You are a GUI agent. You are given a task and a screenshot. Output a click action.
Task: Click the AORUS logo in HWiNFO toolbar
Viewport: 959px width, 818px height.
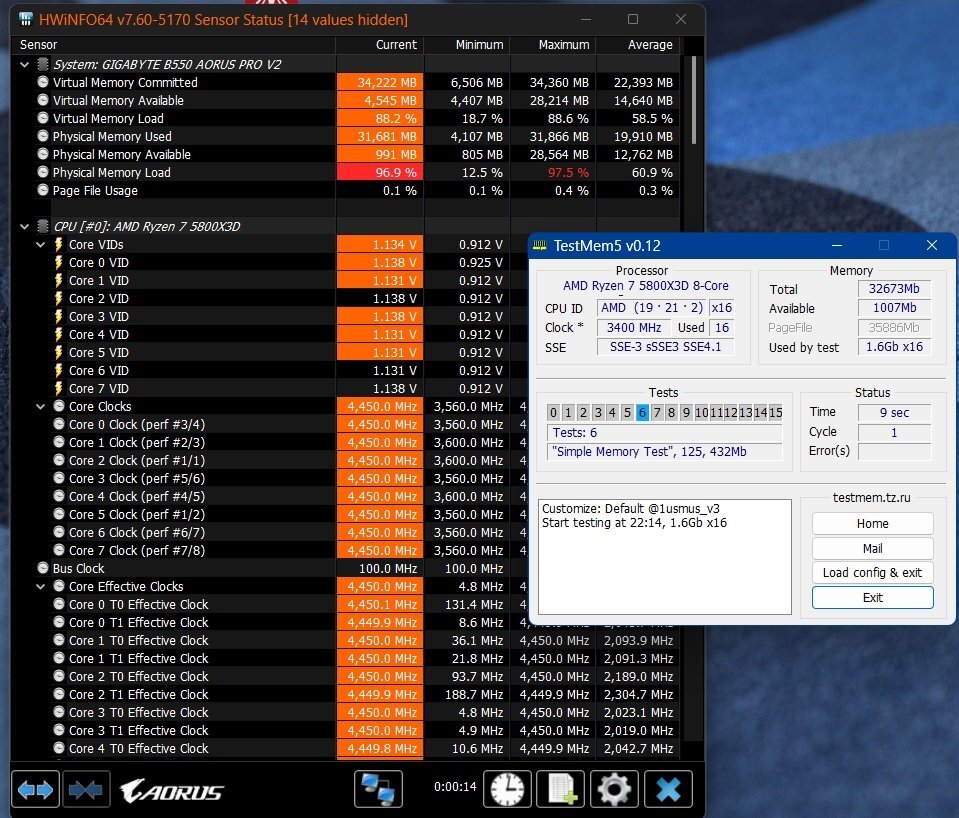(x=172, y=791)
